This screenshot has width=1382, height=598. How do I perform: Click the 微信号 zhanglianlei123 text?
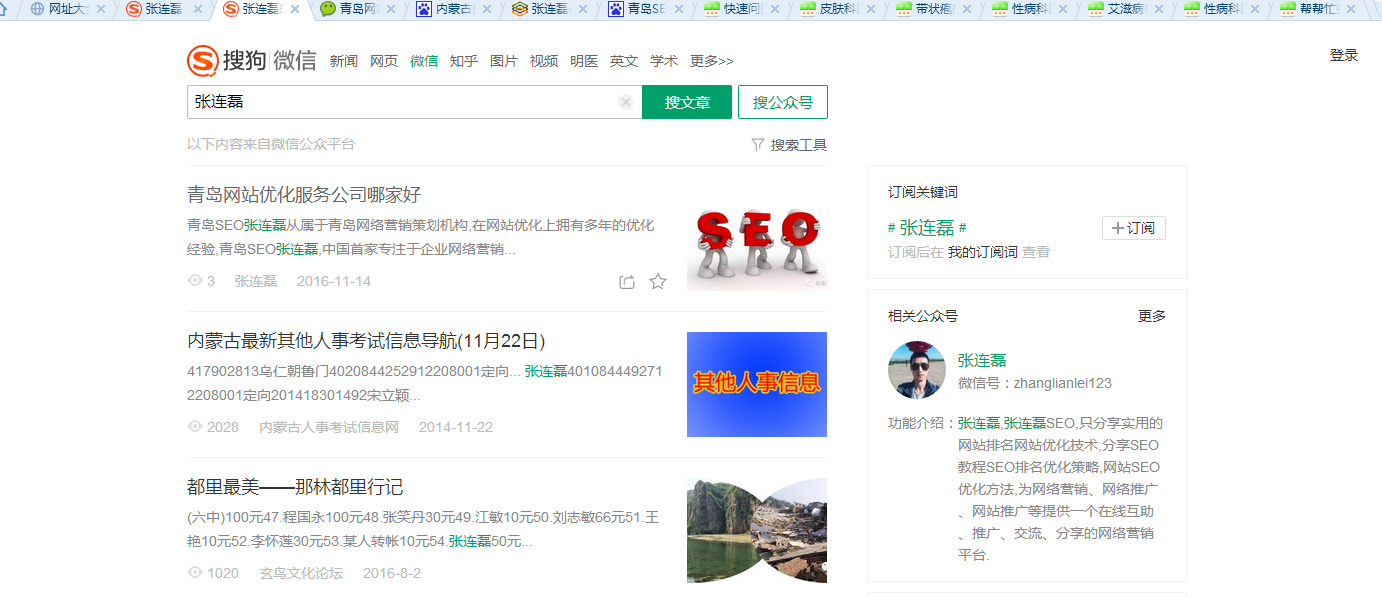click(1035, 383)
